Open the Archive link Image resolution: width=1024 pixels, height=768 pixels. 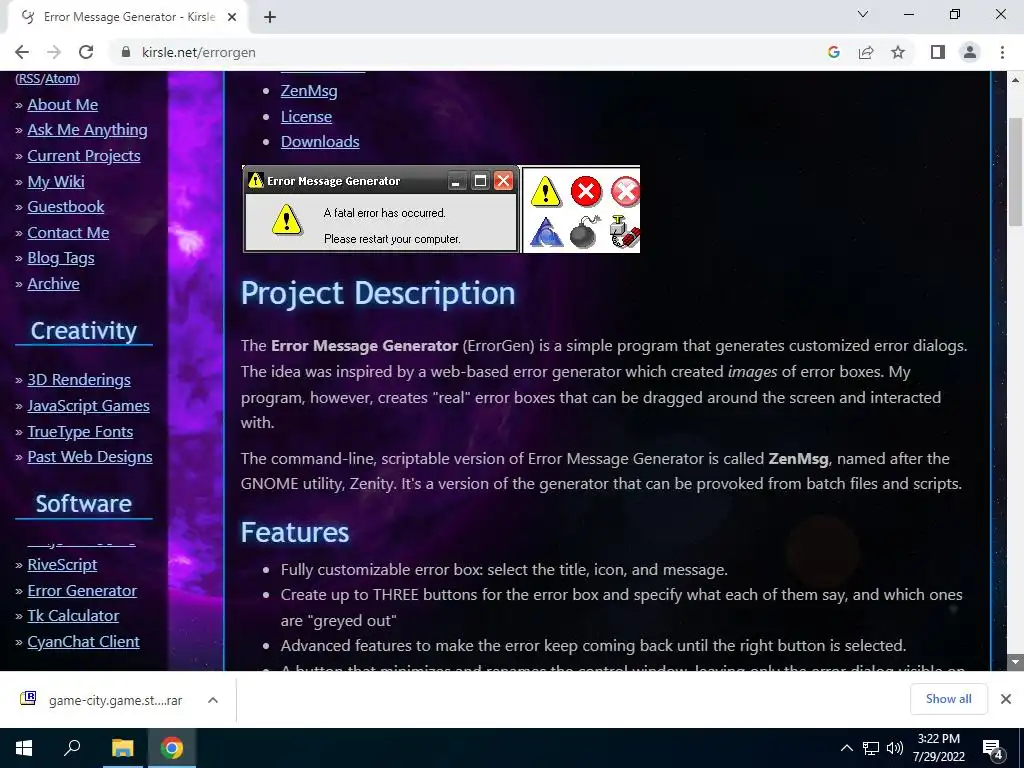pyautogui.click(x=54, y=284)
